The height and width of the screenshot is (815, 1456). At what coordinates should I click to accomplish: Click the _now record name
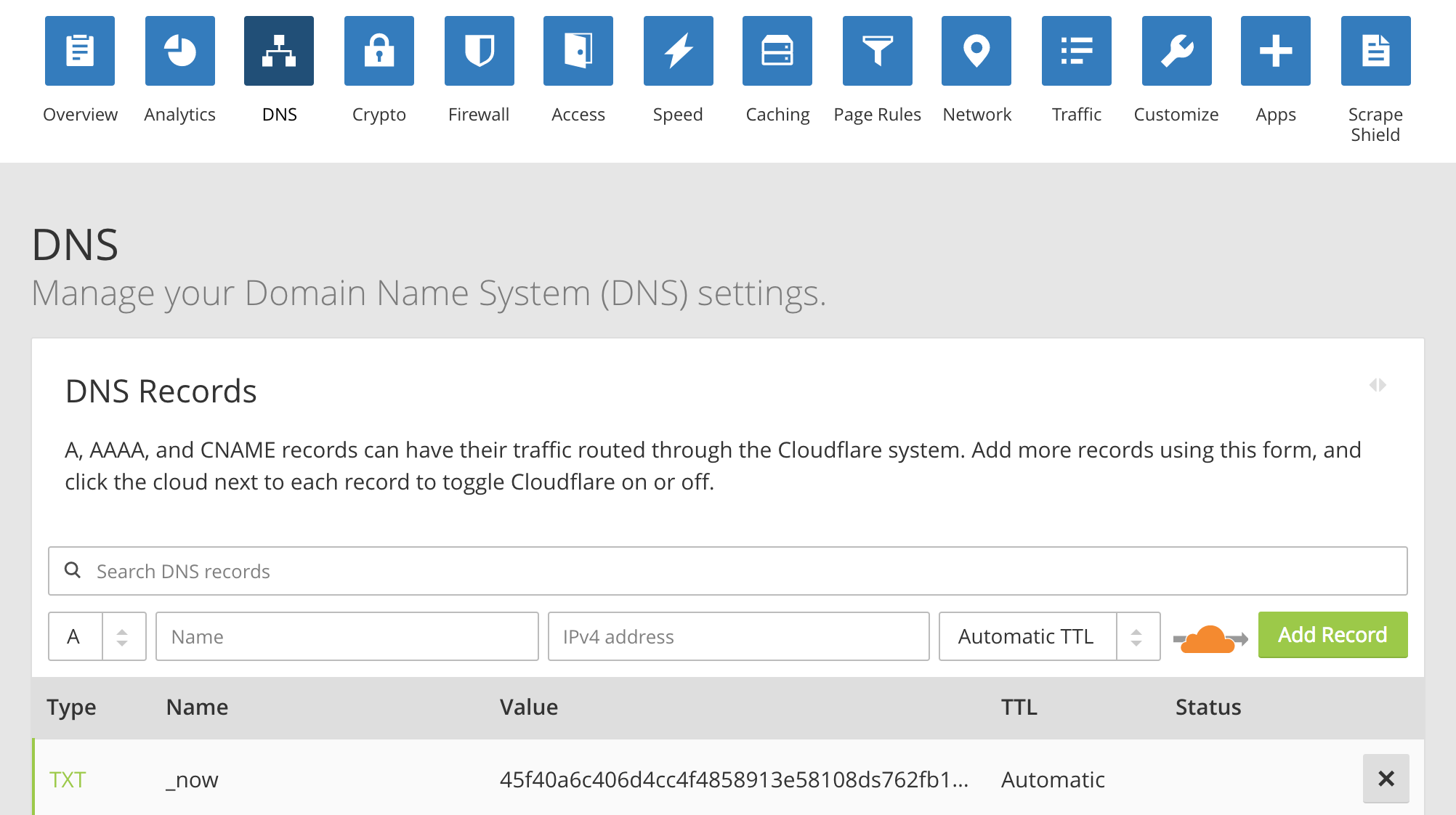pyautogui.click(x=192, y=780)
